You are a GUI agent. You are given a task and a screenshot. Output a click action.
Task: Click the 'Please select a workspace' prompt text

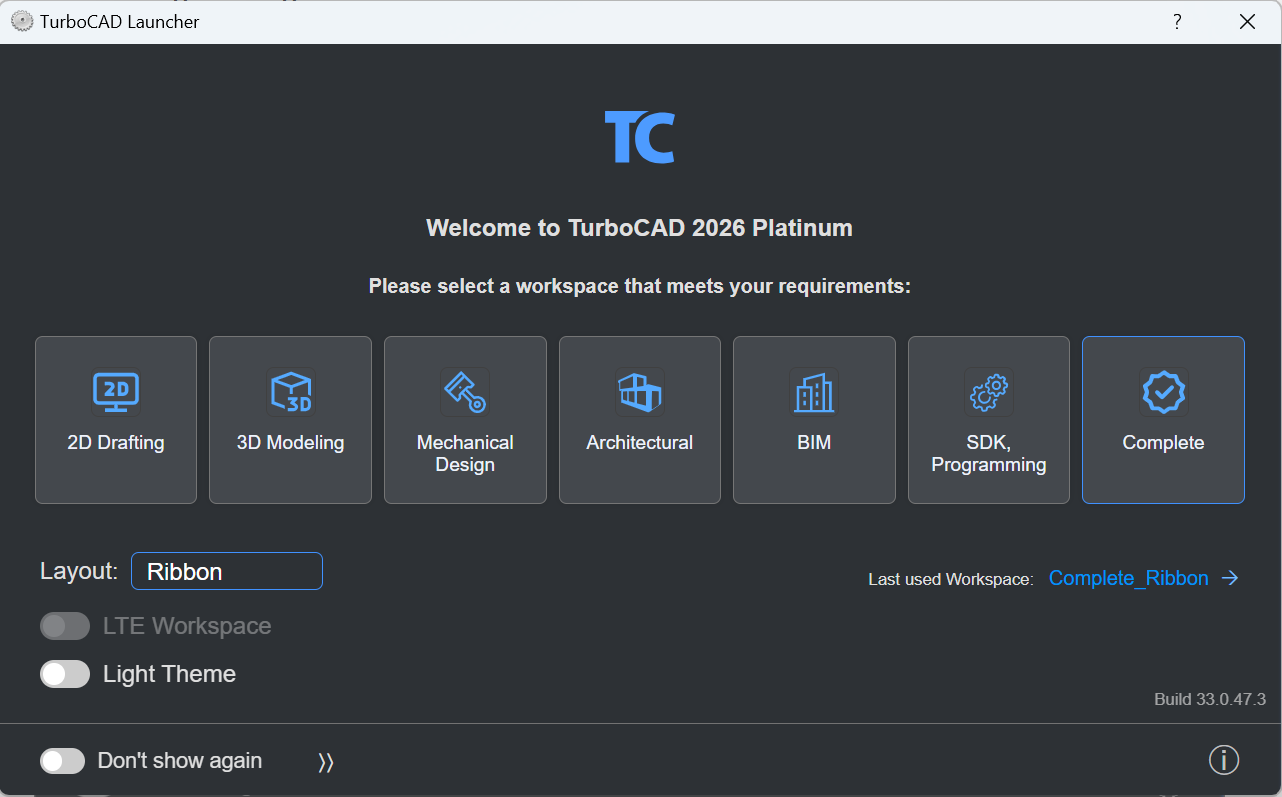640,286
